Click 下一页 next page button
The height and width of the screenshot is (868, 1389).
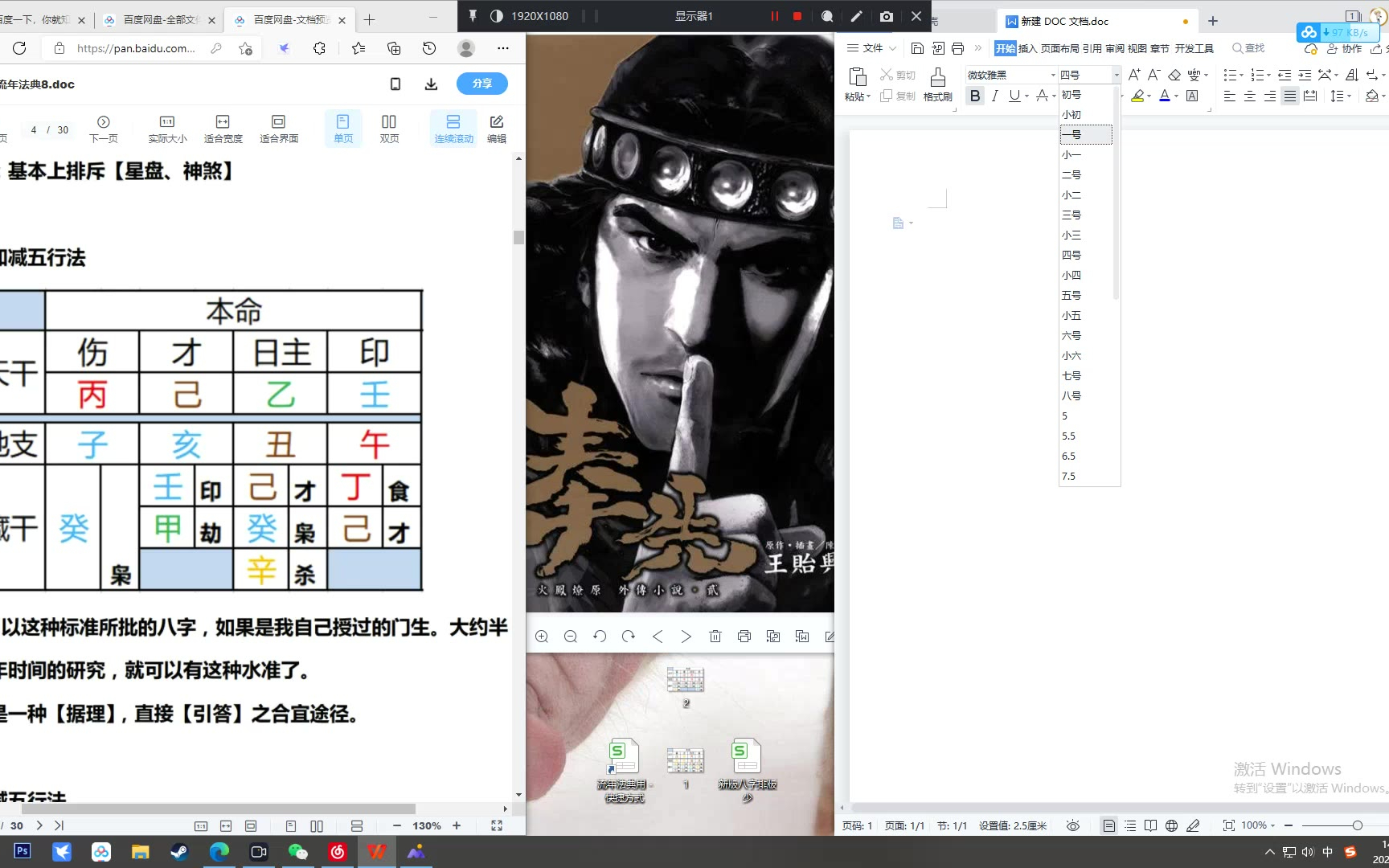click(104, 128)
